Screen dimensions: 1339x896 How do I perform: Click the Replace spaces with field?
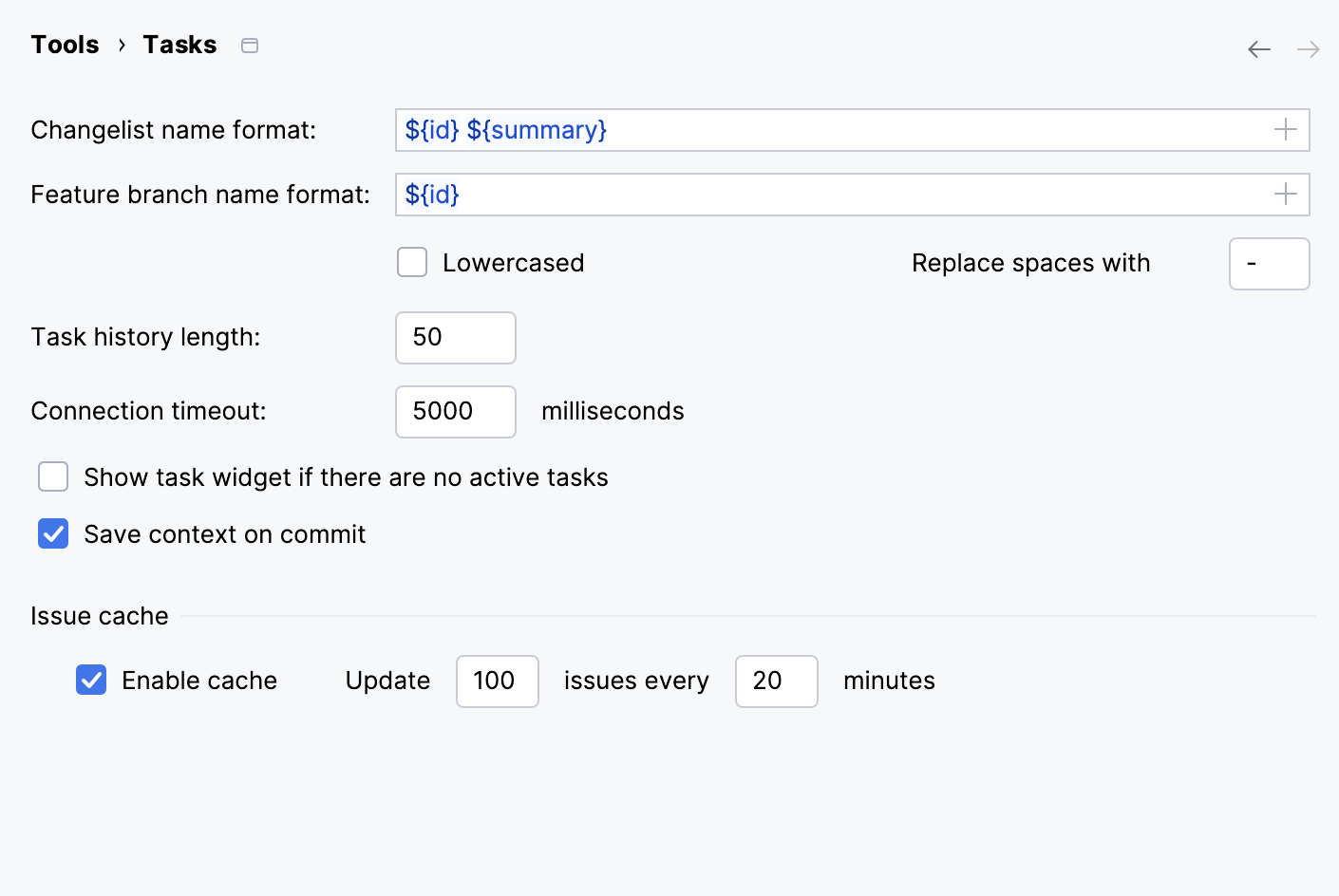click(x=1270, y=264)
